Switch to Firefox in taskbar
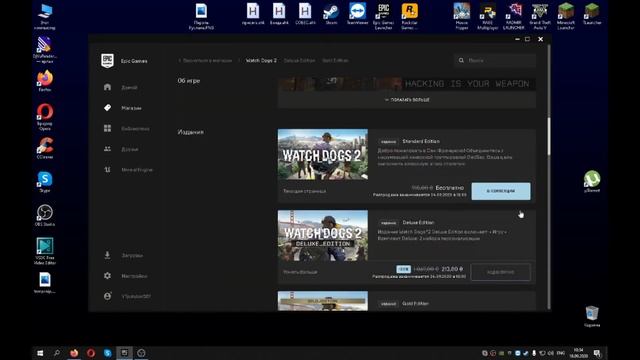640x360 pixels. pyautogui.click(x=74, y=353)
